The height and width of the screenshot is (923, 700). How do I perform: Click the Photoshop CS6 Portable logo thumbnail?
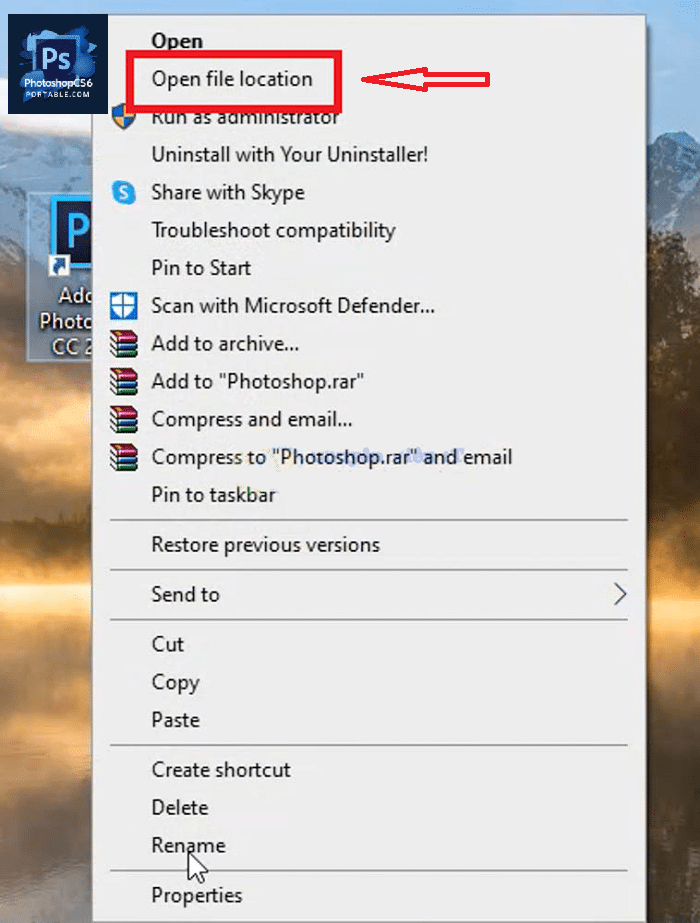tap(55, 60)
